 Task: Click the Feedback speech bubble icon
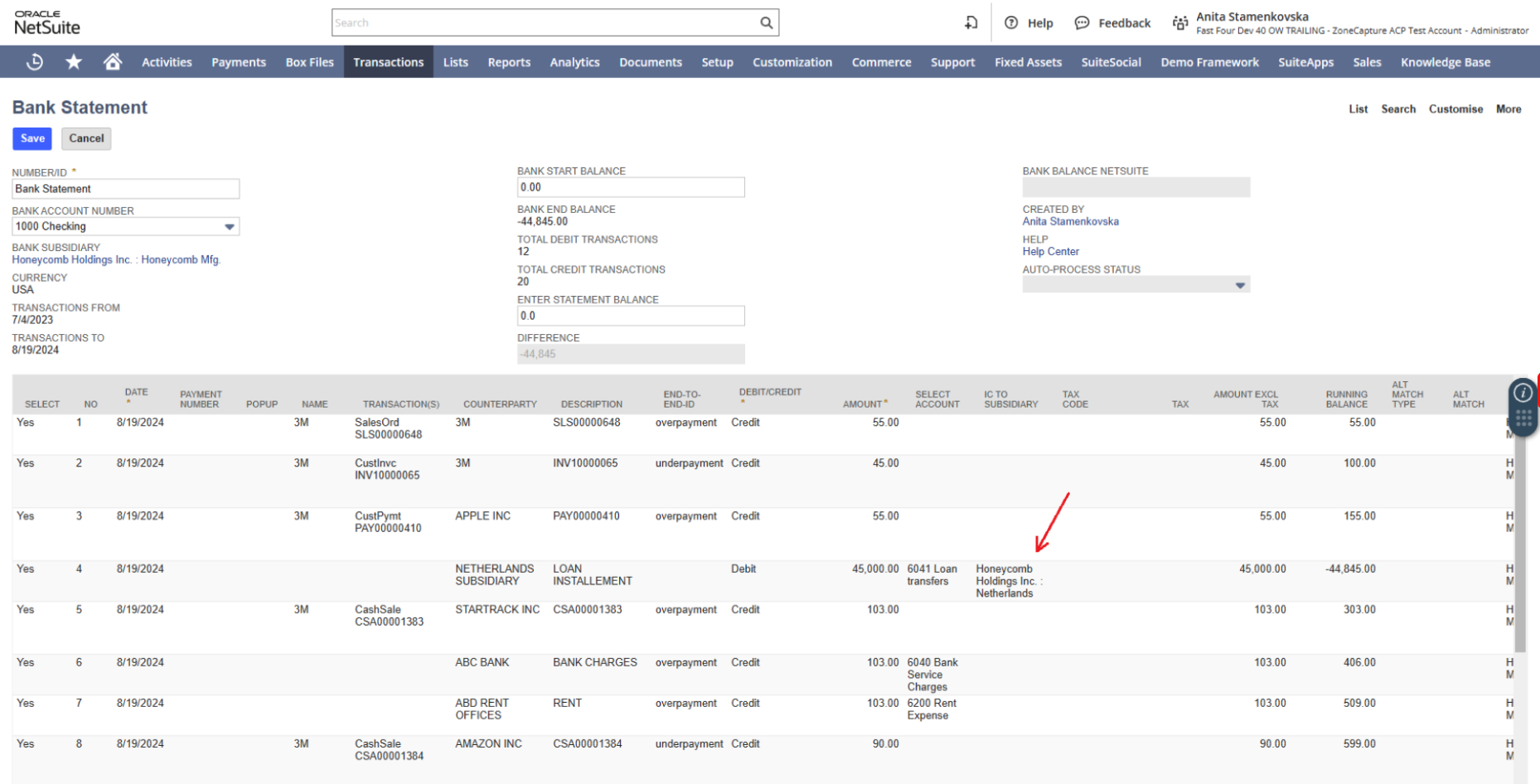1082,23
